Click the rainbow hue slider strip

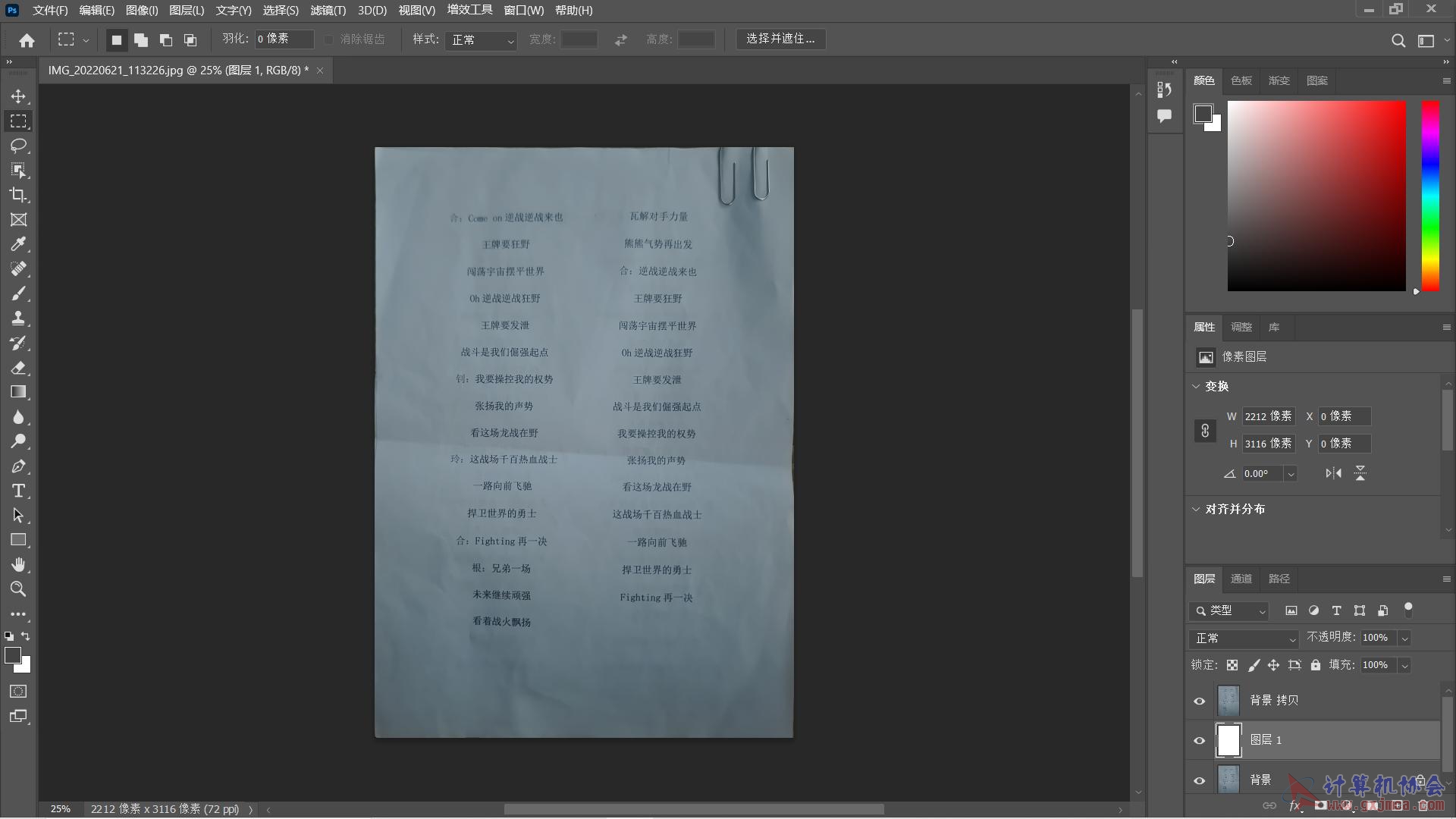point(1430,196)
